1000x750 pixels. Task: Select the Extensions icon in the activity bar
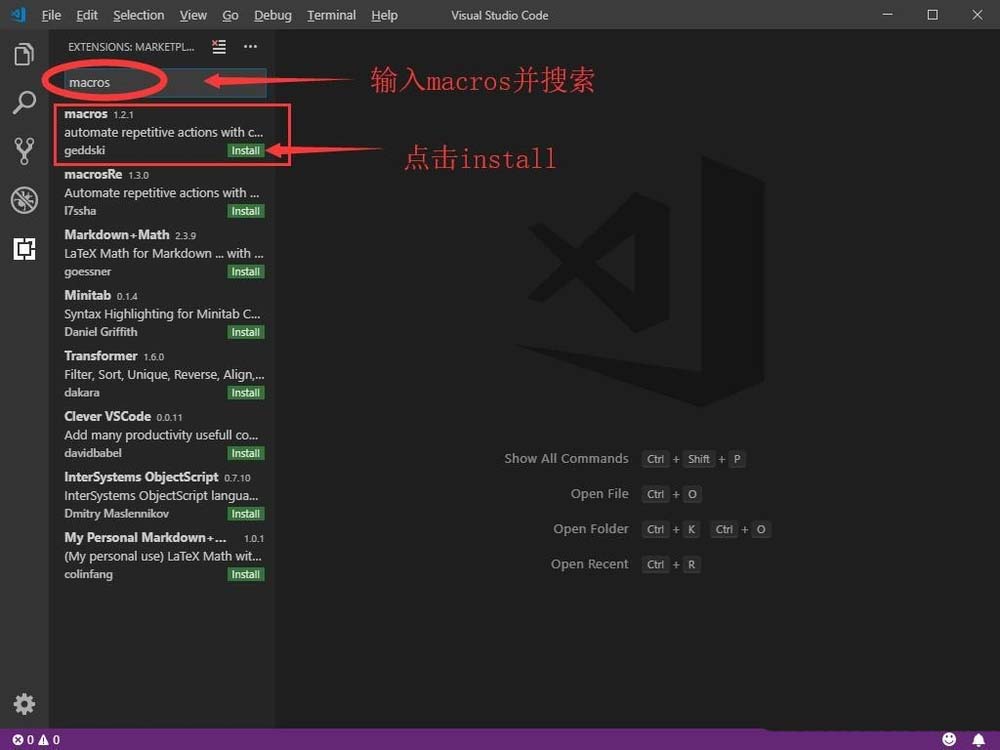pos(24,249)
